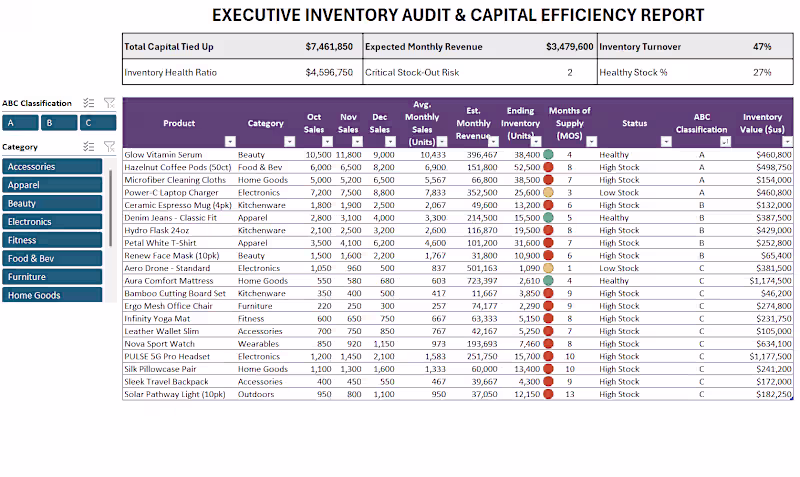Enable multi-select on Category slicer

coord(89,146)
